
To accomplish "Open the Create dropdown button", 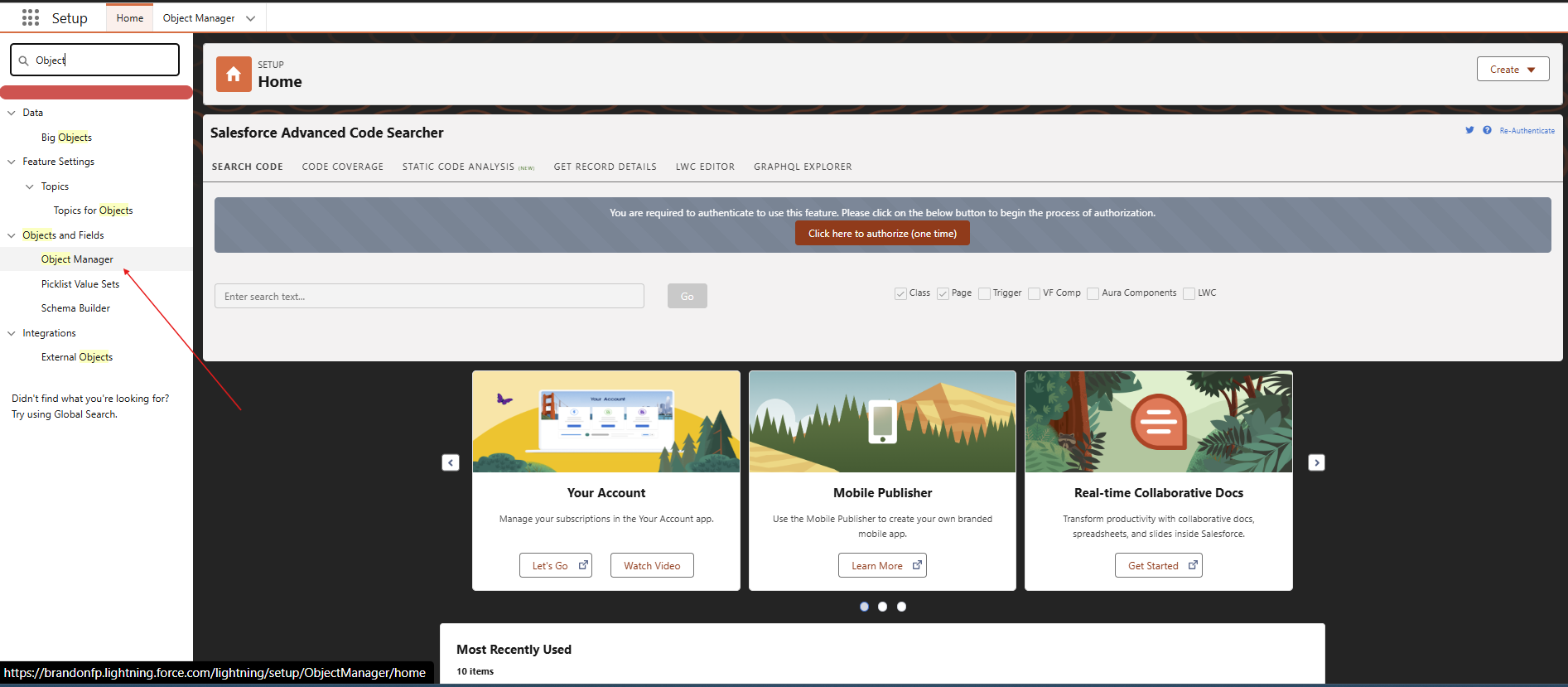I will pos(1513,69).
